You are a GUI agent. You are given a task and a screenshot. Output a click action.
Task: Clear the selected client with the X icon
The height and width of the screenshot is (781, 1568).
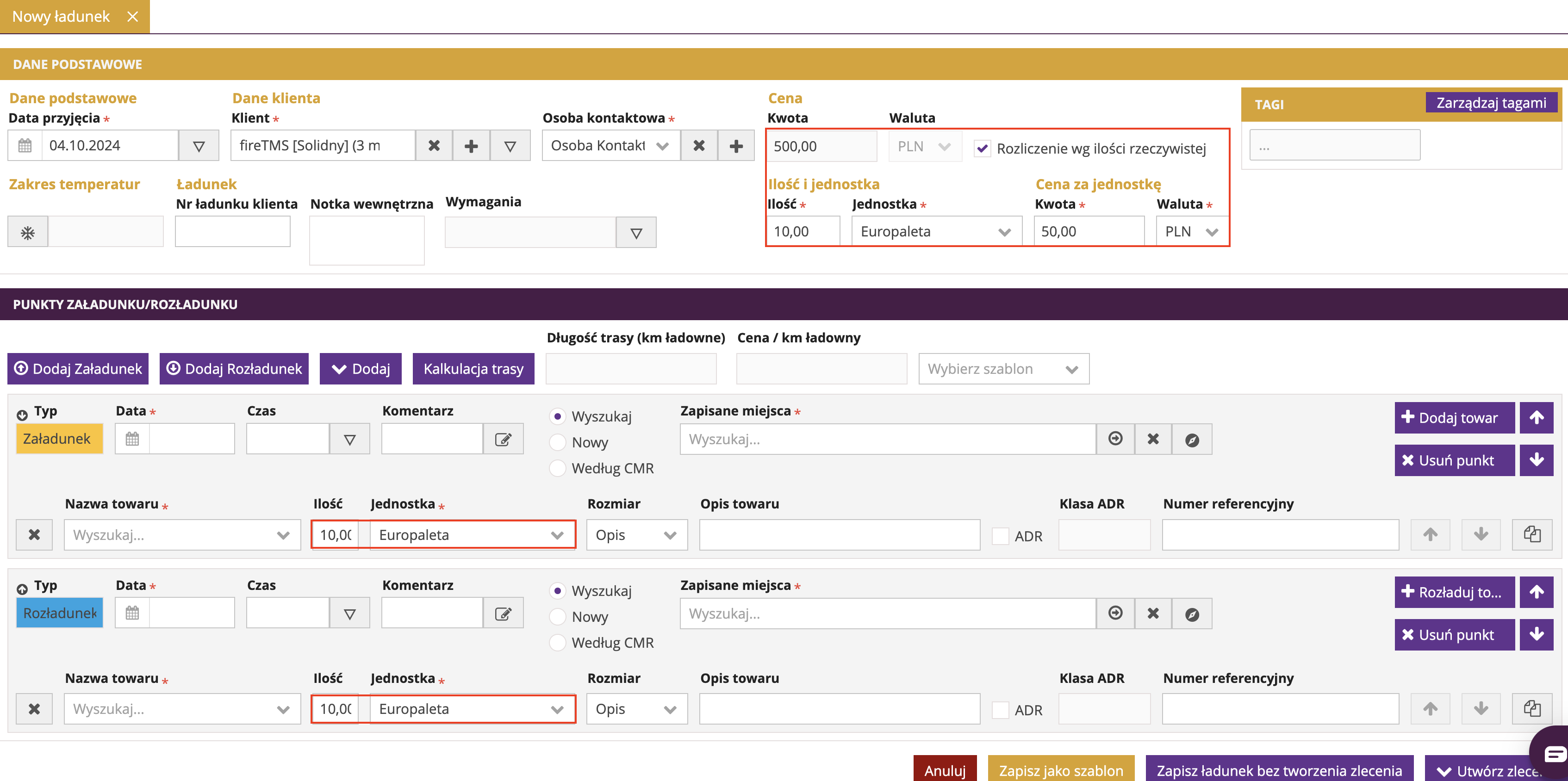(x=434, y=146)
